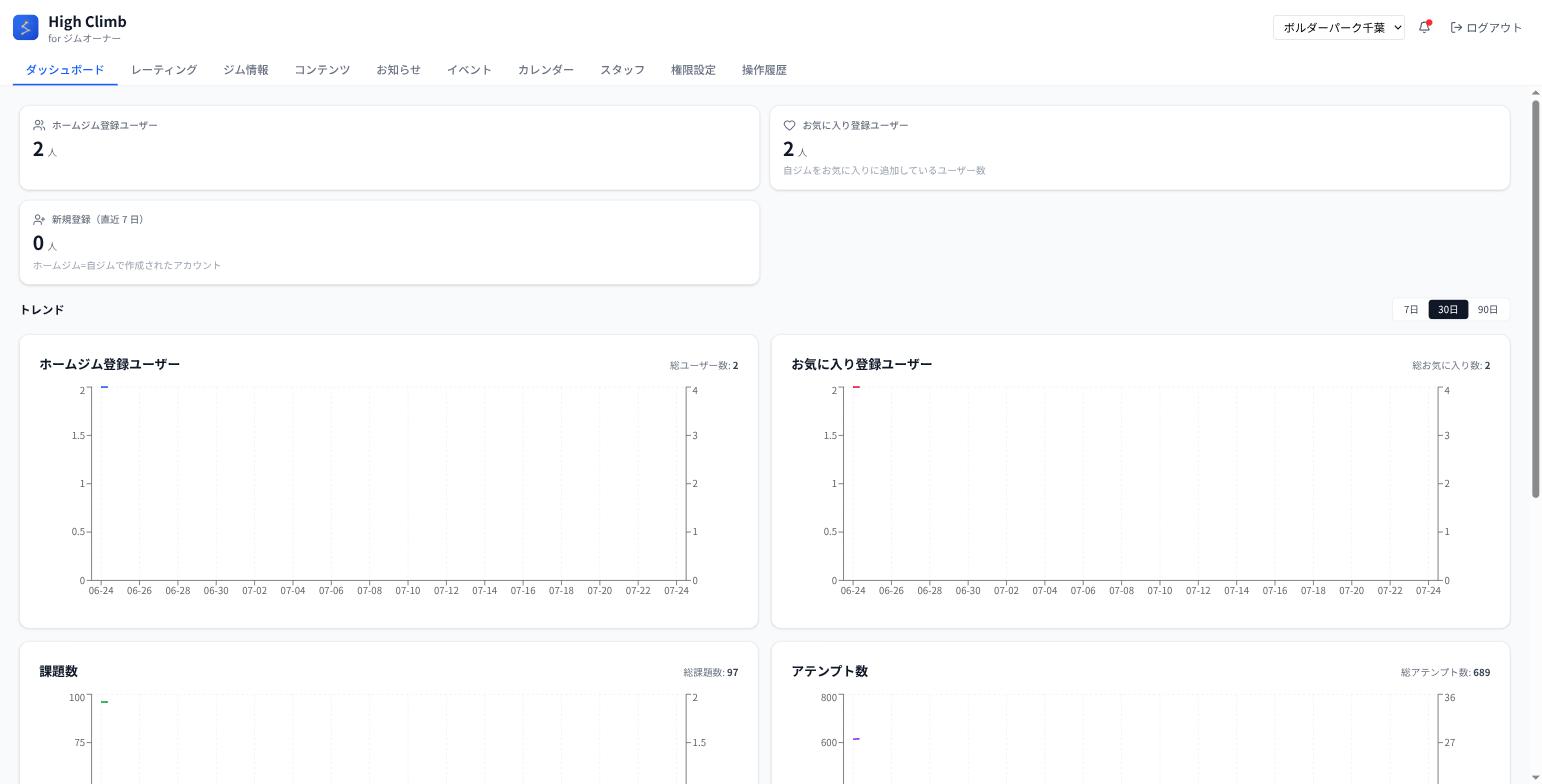Click the 総アテンプト数: 689 label

coord(1445,672)
